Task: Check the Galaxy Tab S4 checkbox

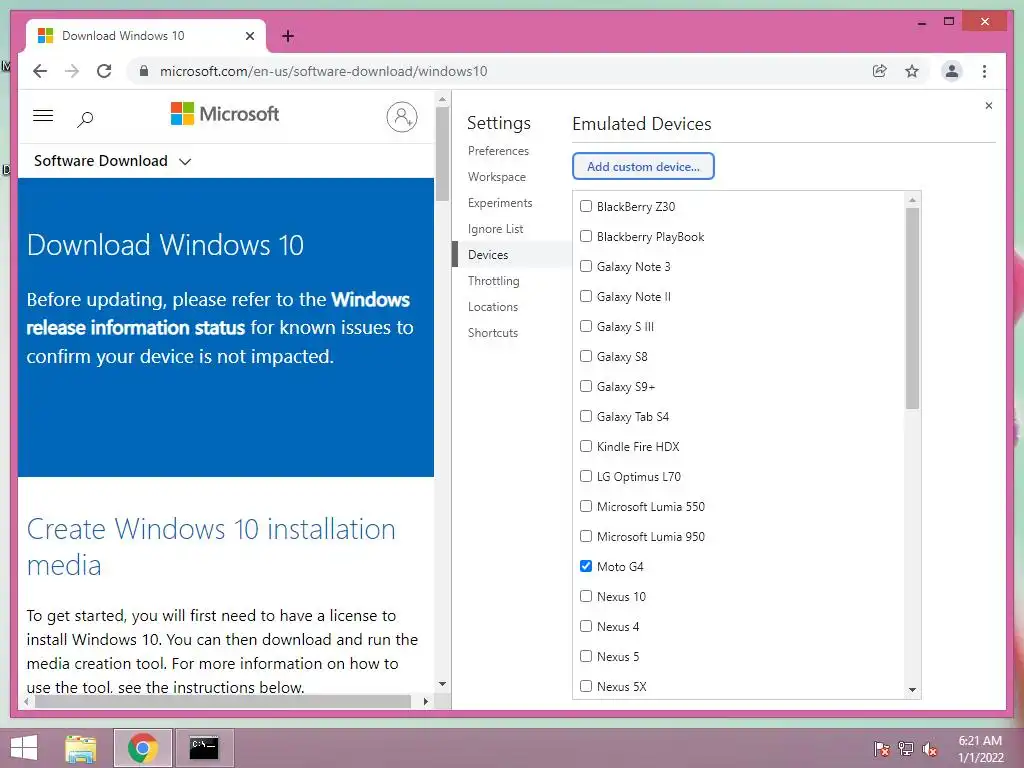Action: click(586, 417)
